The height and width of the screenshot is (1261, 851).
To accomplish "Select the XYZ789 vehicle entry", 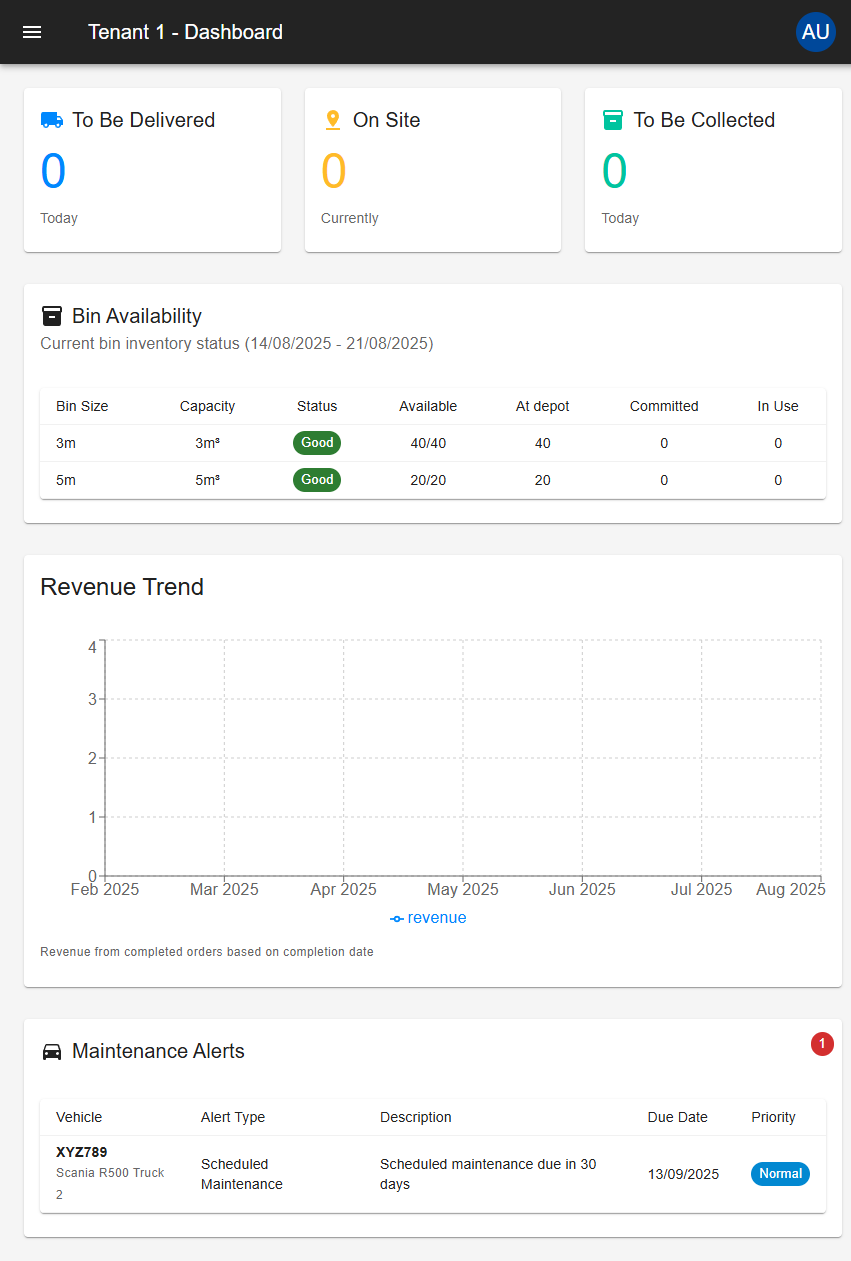I will coord(81,1152).
